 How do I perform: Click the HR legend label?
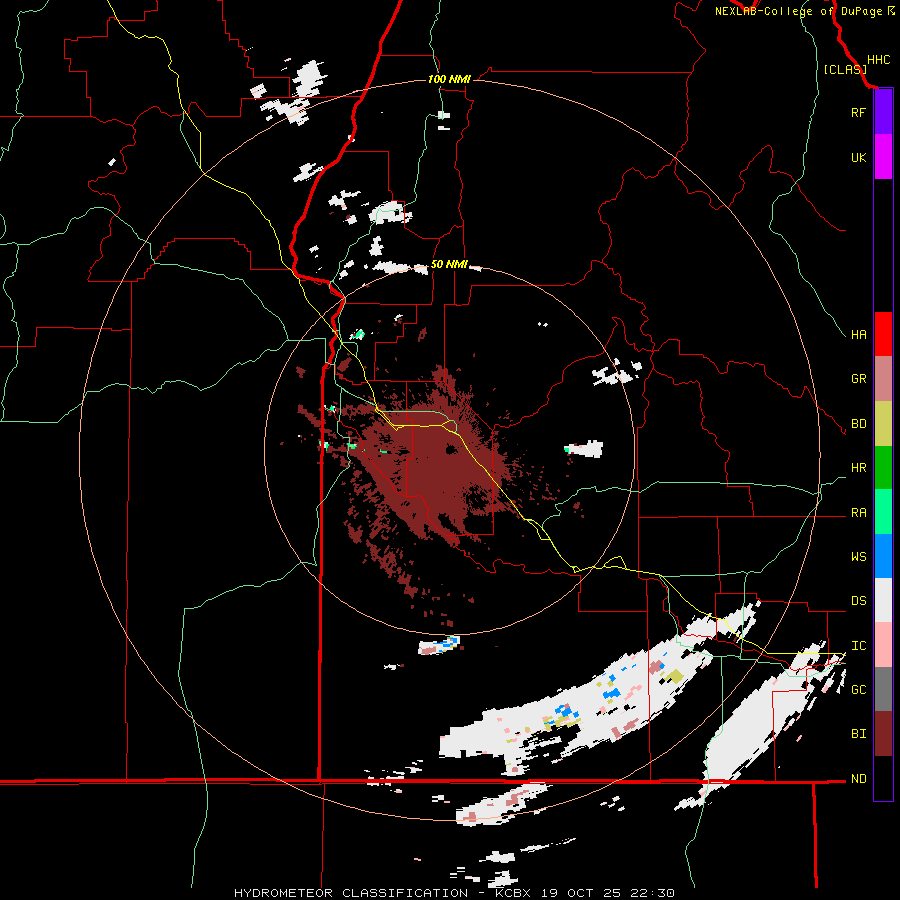(858, 468)
